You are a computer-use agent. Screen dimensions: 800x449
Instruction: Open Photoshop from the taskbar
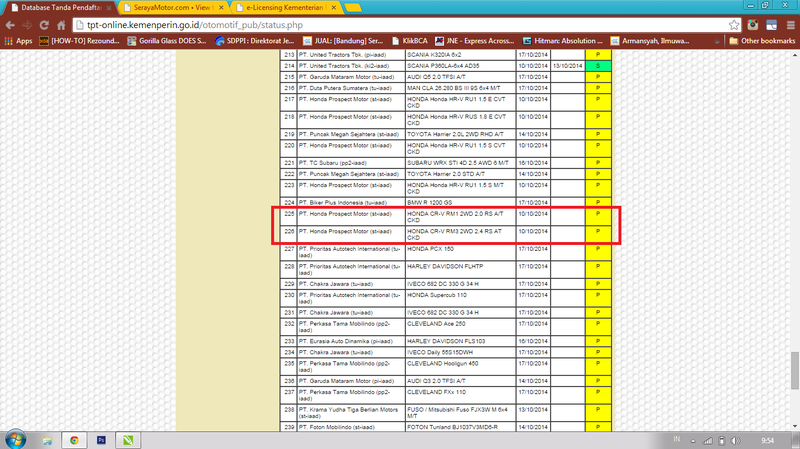101,440
